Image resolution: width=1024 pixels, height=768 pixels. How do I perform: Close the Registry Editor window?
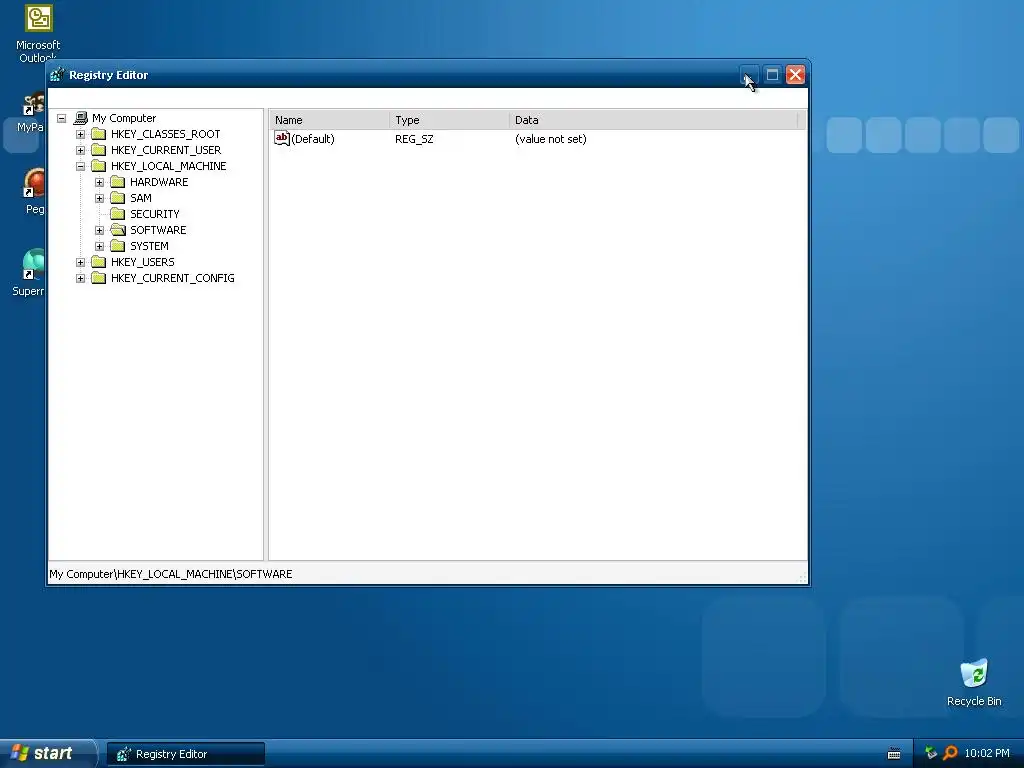point(795,75)
